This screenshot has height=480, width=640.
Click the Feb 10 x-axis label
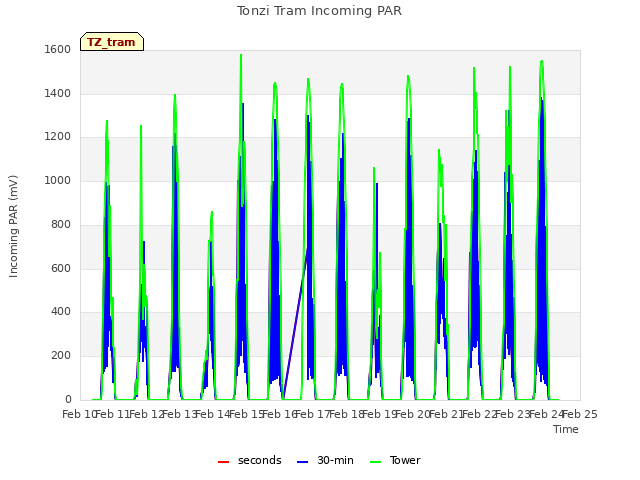pos(79,414)
